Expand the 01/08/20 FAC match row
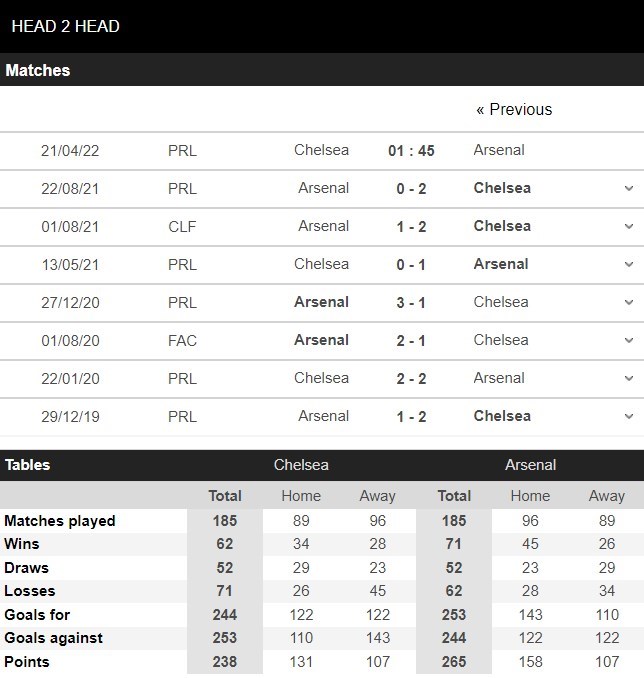This screenshot has height=678, width=644. pos(629,340)
